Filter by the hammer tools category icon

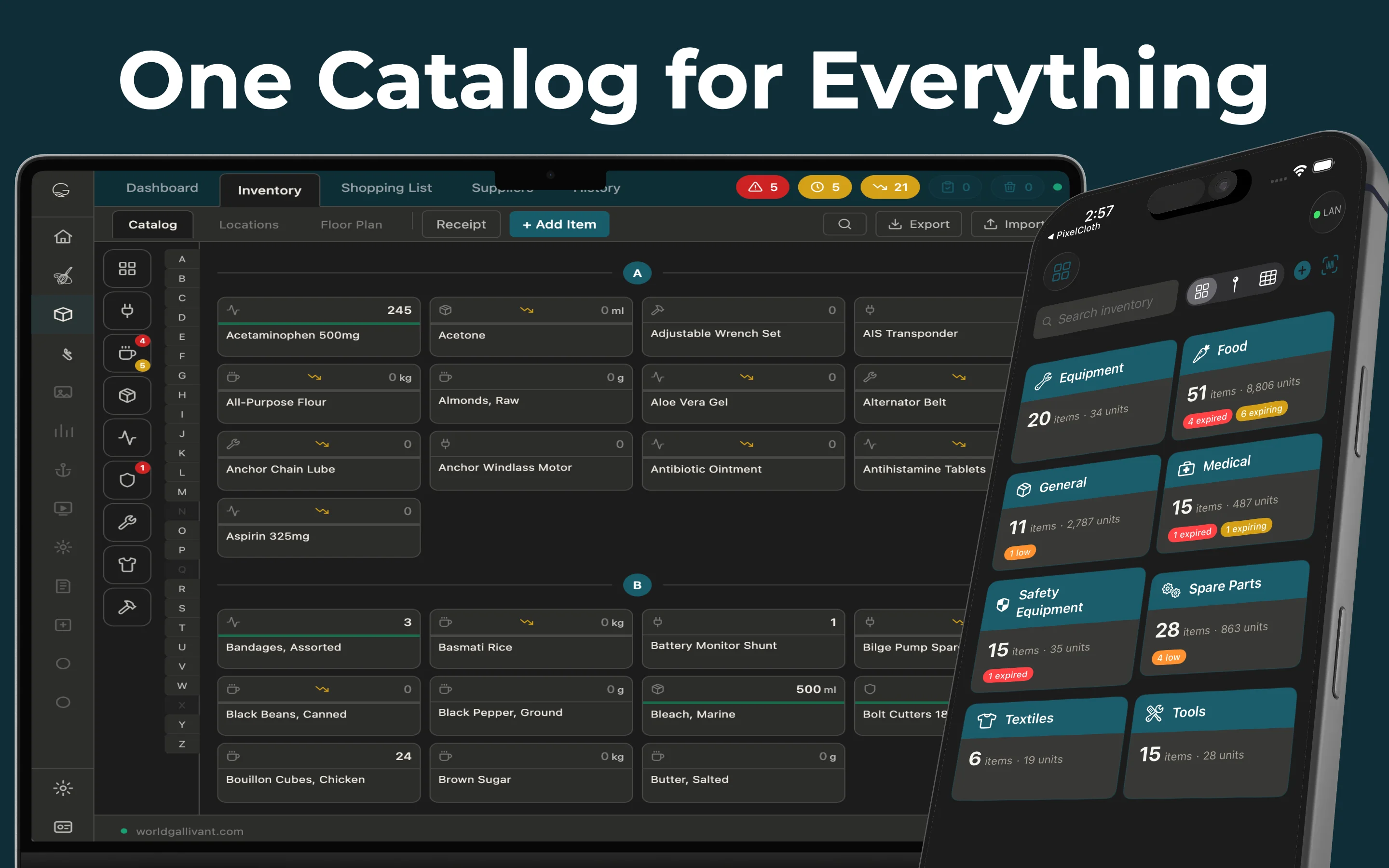point(127,607)
